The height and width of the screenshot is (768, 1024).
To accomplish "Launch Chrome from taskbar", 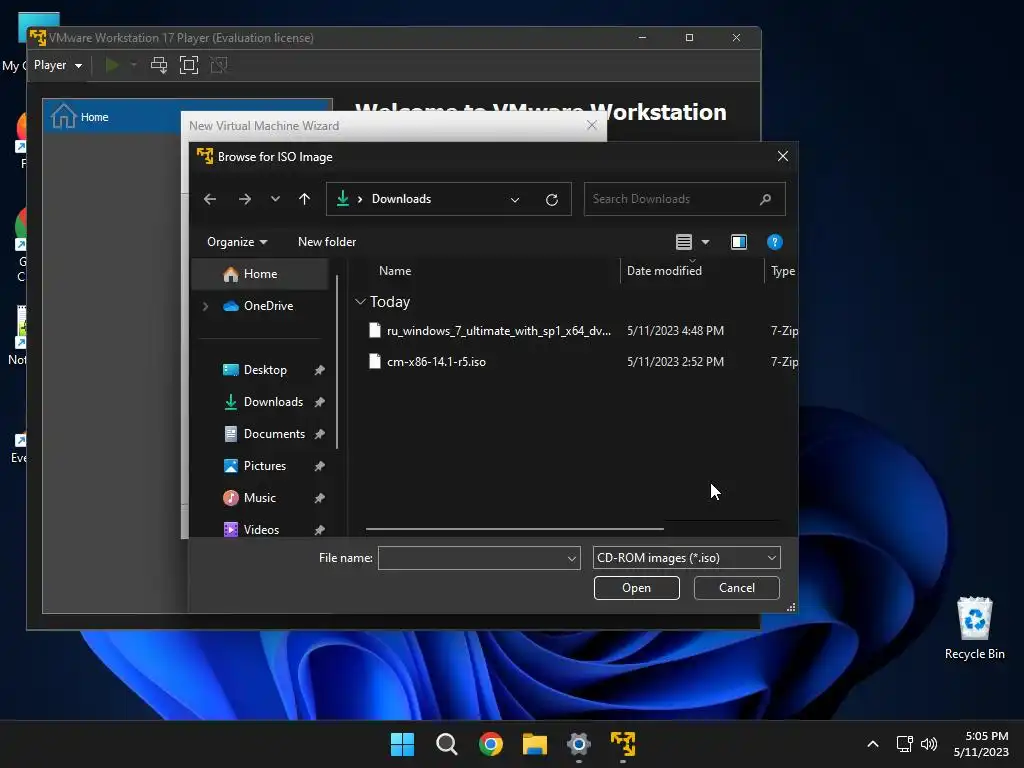I will click(x=490, y=744).
